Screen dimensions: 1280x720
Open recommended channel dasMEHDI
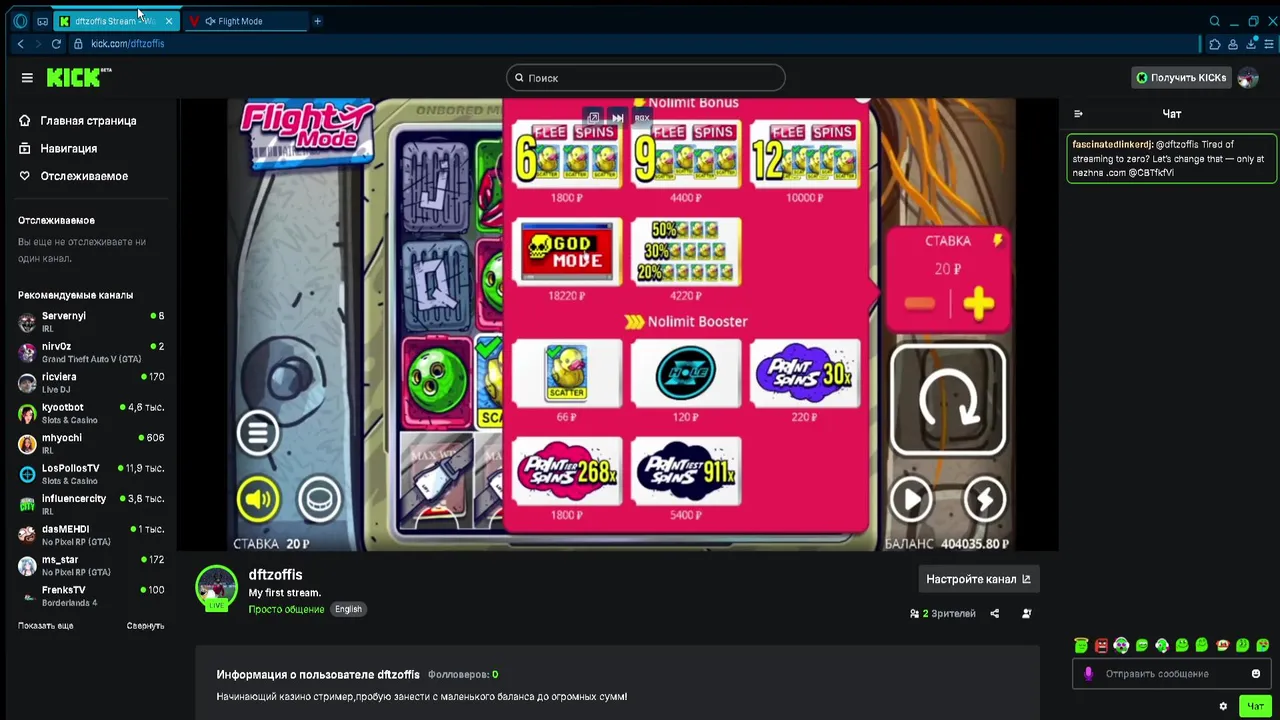[x=91, y=535]
